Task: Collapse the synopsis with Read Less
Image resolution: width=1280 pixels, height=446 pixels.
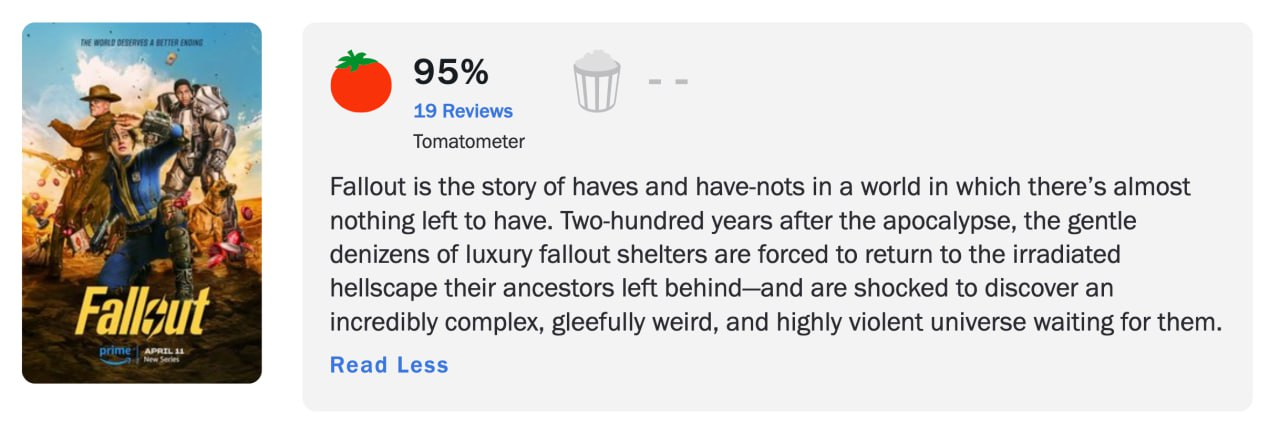Action: (389, 365)
